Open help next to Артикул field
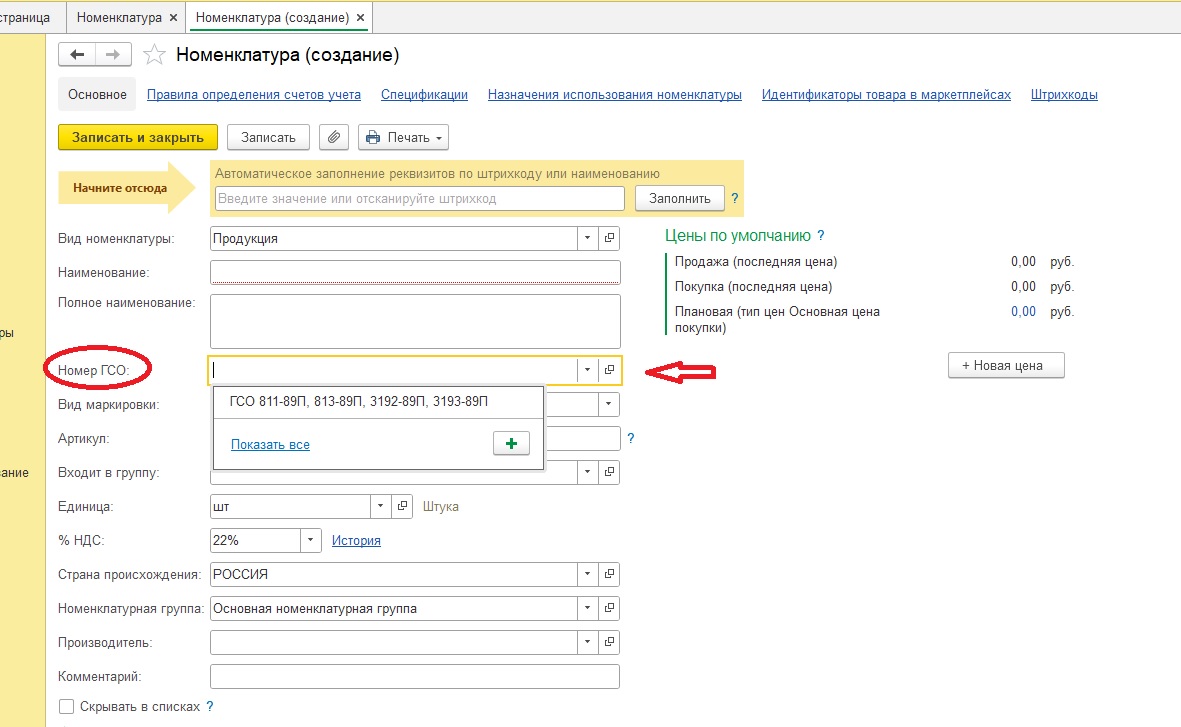The image size is (1181, 727). 630,438
